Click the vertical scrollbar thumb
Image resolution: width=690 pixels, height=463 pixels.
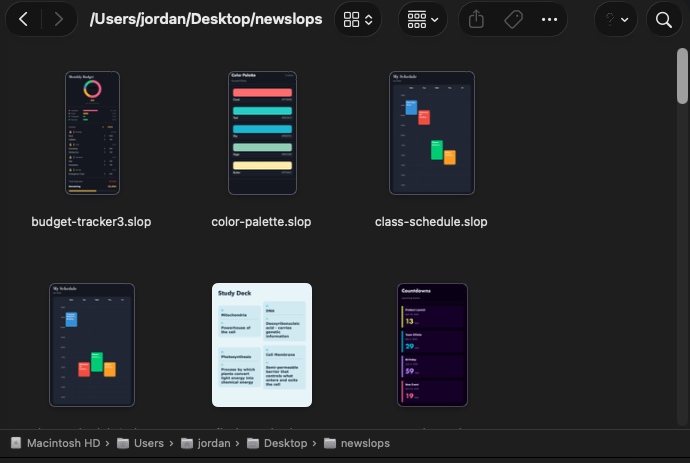pyautogui.click(x=683, y=76)
